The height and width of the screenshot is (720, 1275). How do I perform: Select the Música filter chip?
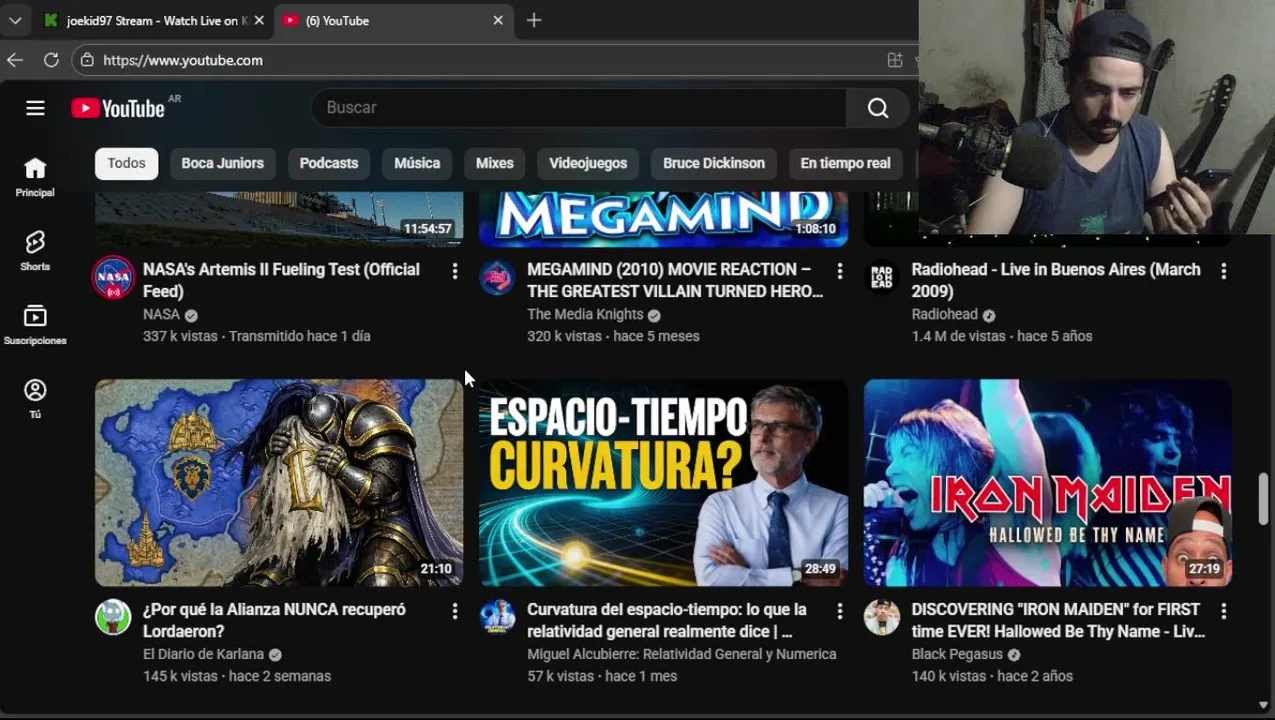[x=417, y=163]
